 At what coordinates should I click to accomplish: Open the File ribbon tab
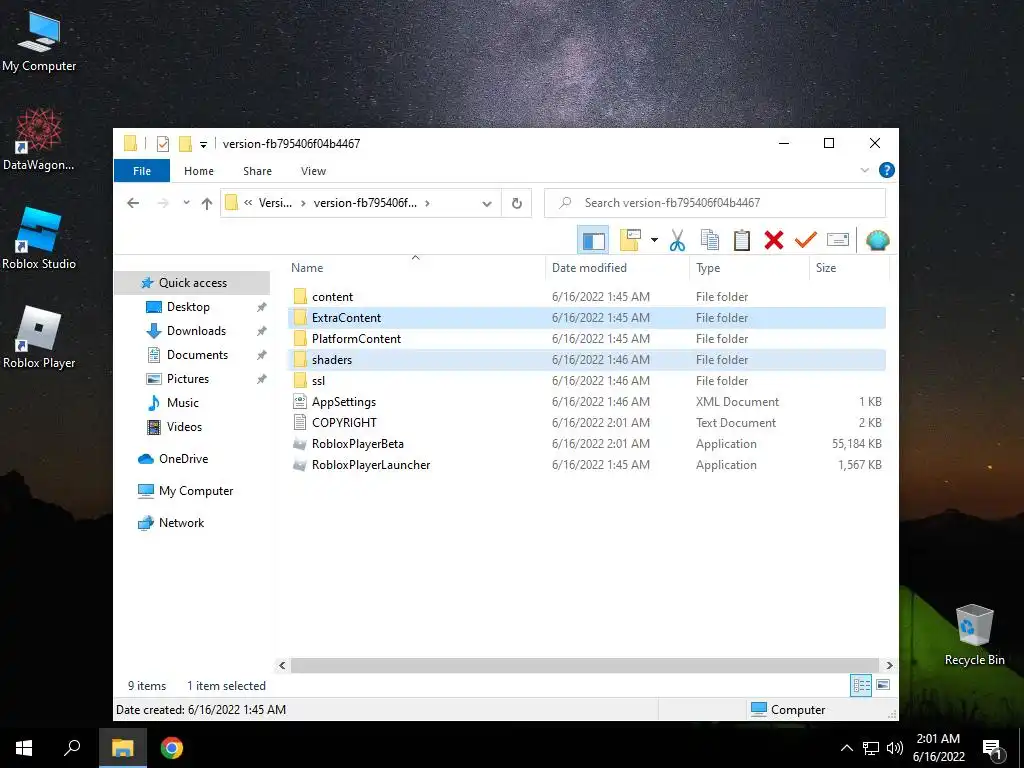click(x=142, y=171)
